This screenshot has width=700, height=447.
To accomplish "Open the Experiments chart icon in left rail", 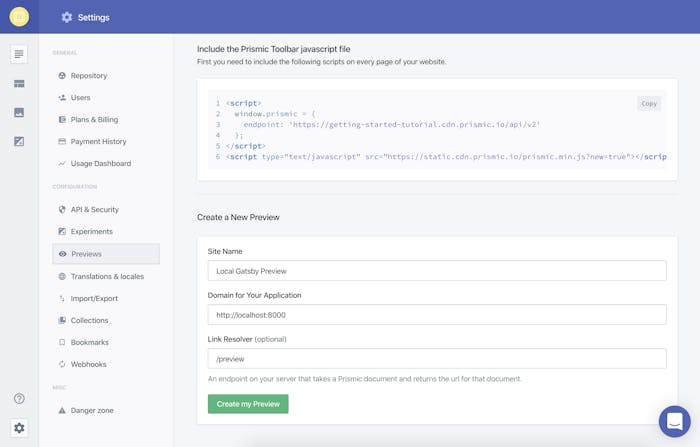I will (x=19, y=142).
